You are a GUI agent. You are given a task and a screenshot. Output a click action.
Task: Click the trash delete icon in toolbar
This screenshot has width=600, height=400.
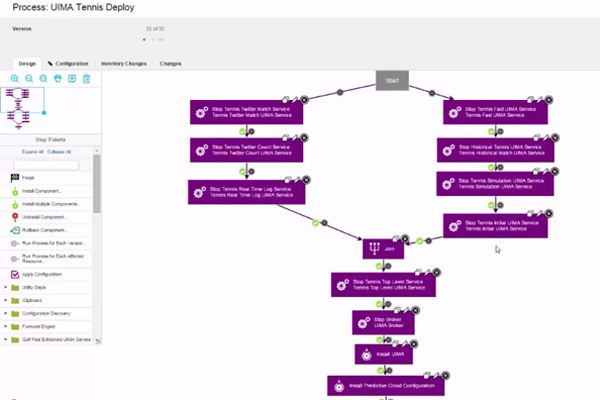86,79
